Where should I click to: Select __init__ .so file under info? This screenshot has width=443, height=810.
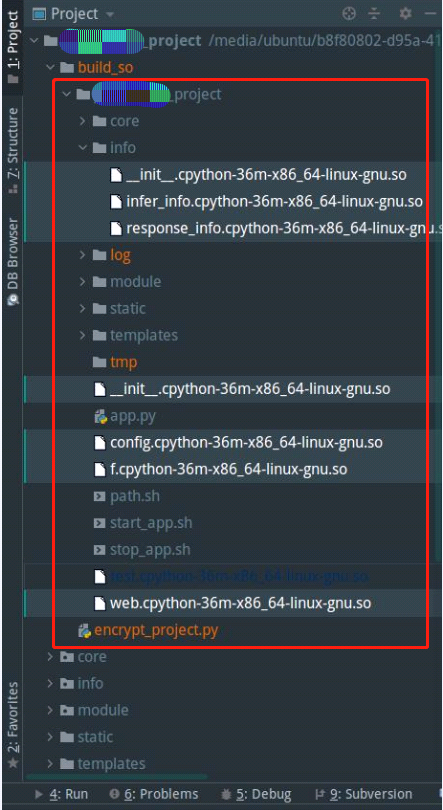pos(266,175)
